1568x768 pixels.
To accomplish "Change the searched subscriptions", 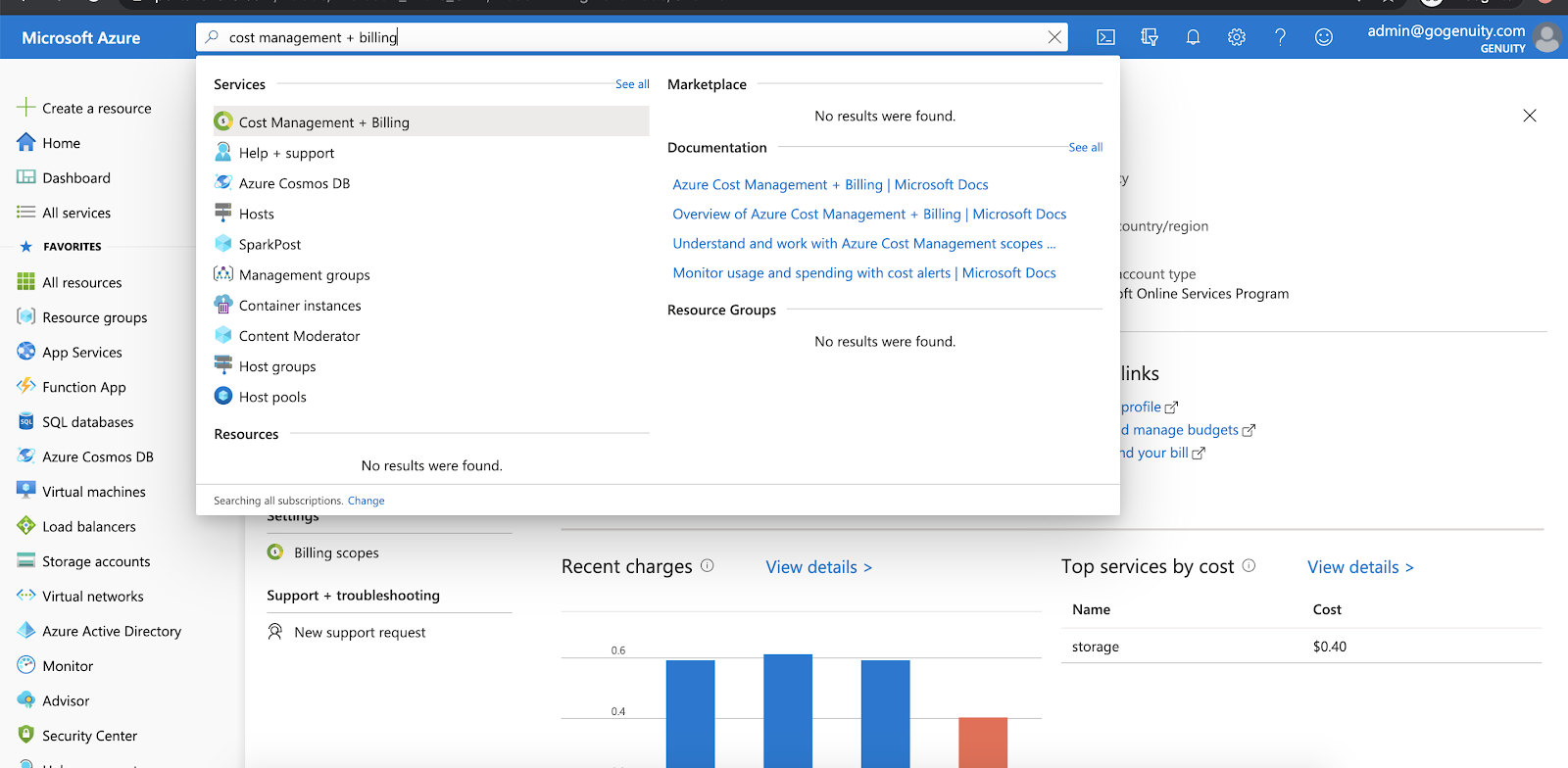I will coord(366,501).
